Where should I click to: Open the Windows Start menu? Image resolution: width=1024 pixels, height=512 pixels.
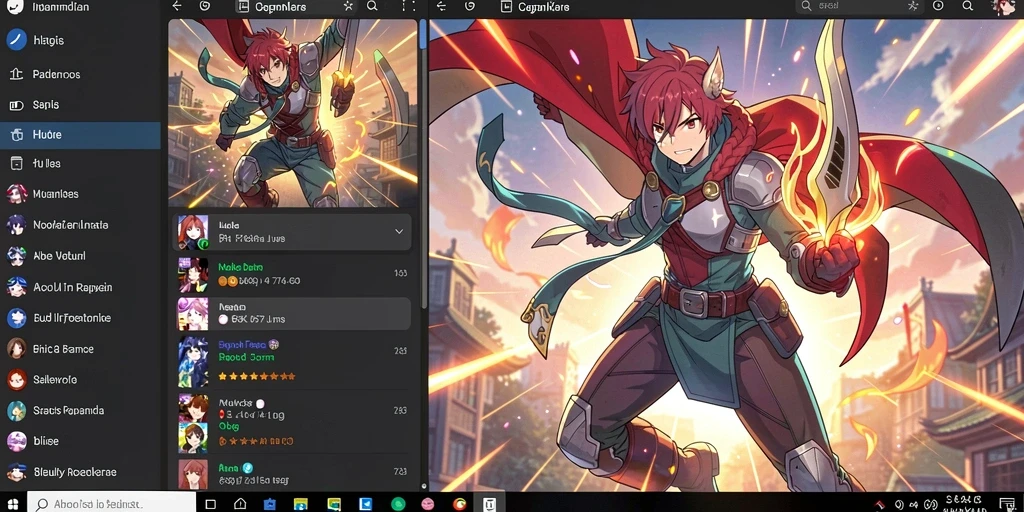click(12, 504)
